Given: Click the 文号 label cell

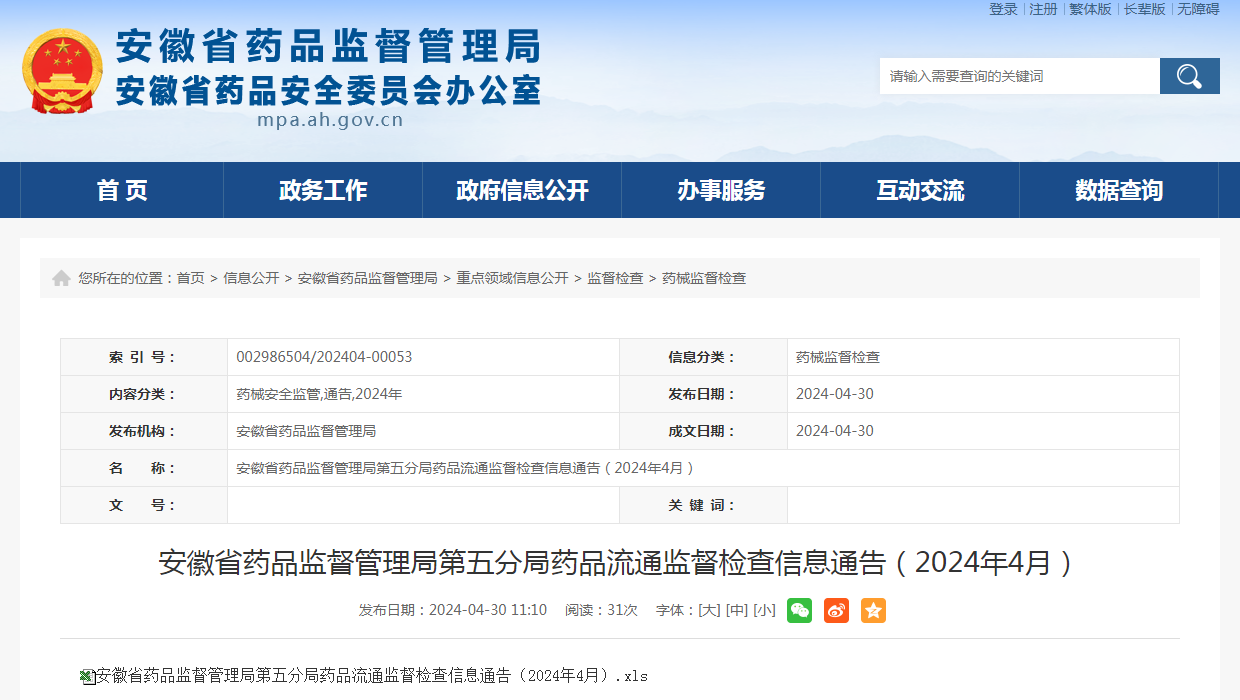Looking at the screenshot, I should 144,505.
